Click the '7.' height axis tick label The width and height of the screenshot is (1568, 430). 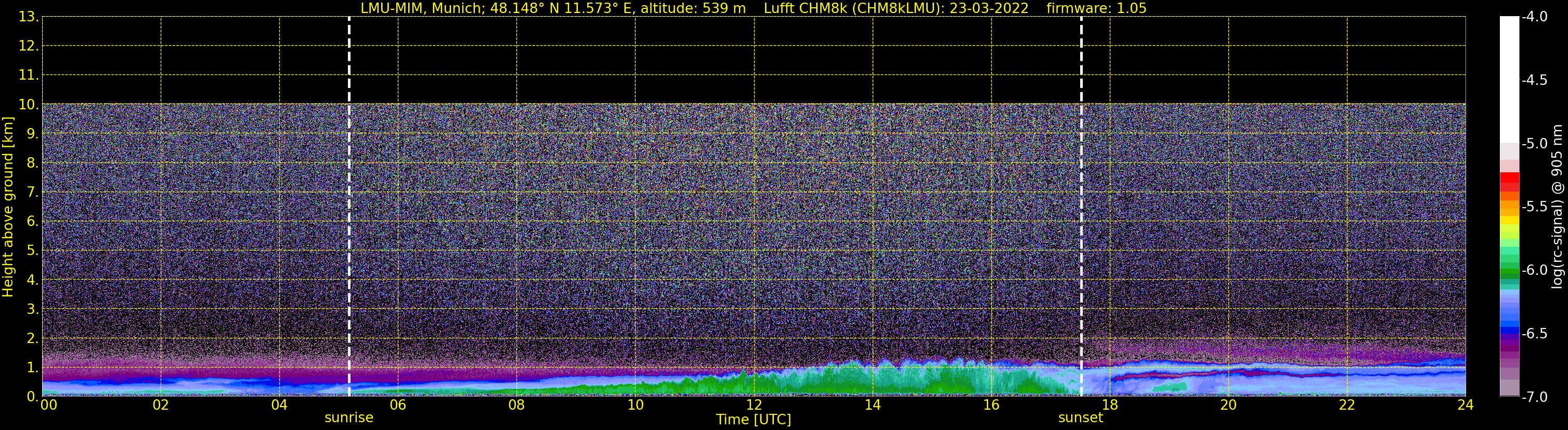32,193
